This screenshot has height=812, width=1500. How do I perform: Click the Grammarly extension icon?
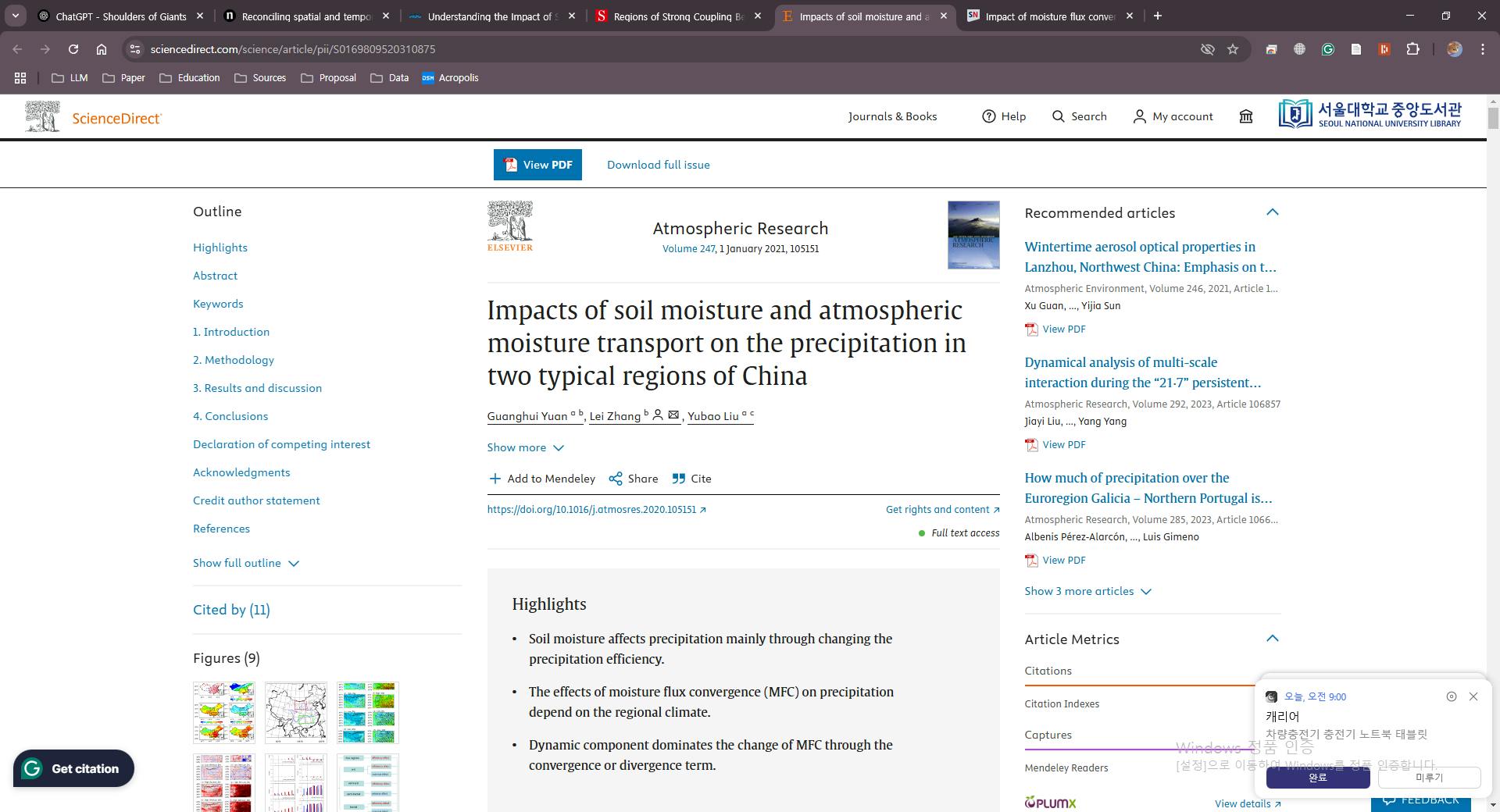[x=1328, y=49]
